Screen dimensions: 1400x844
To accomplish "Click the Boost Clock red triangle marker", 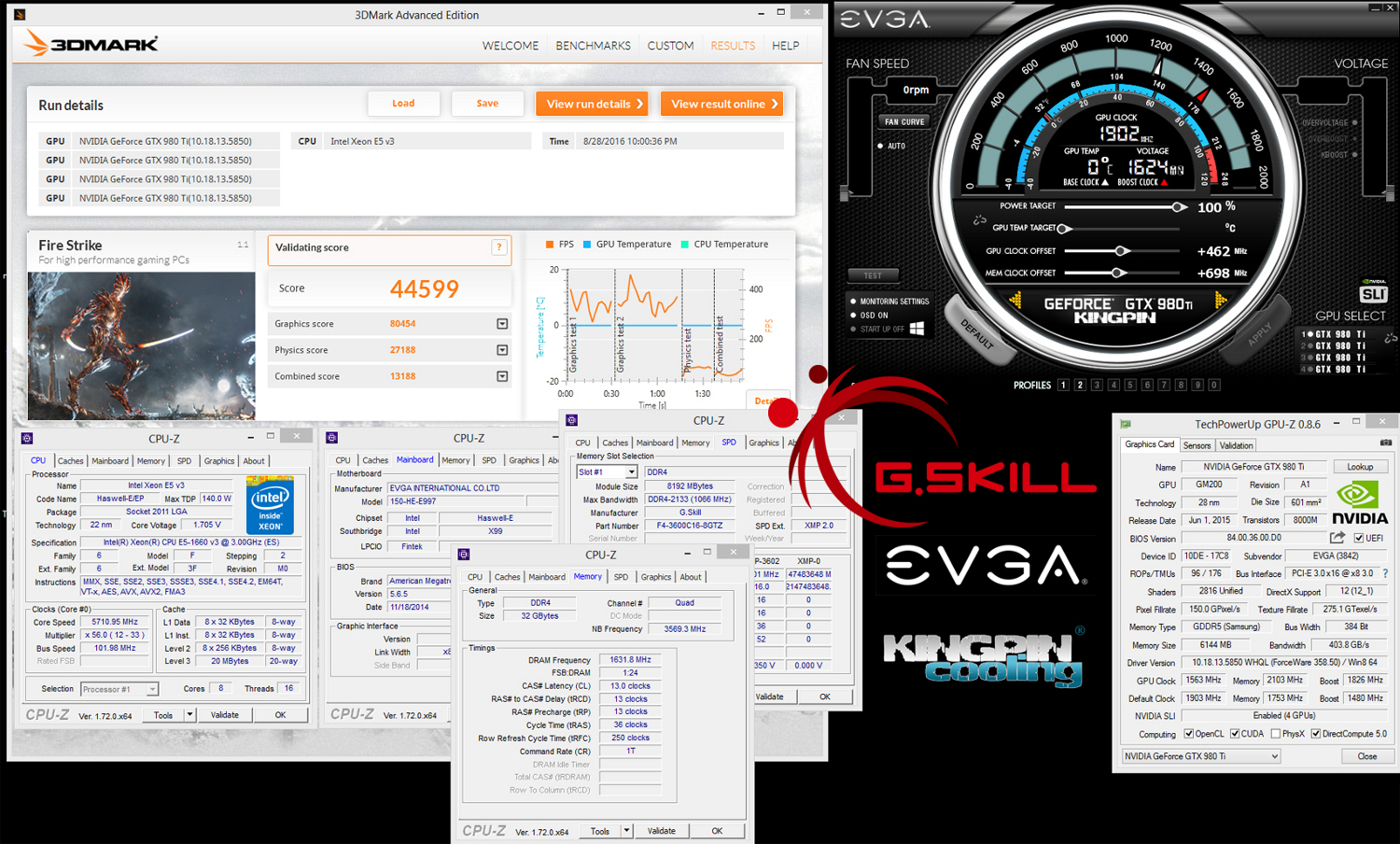I will [x=1165, y=183].
